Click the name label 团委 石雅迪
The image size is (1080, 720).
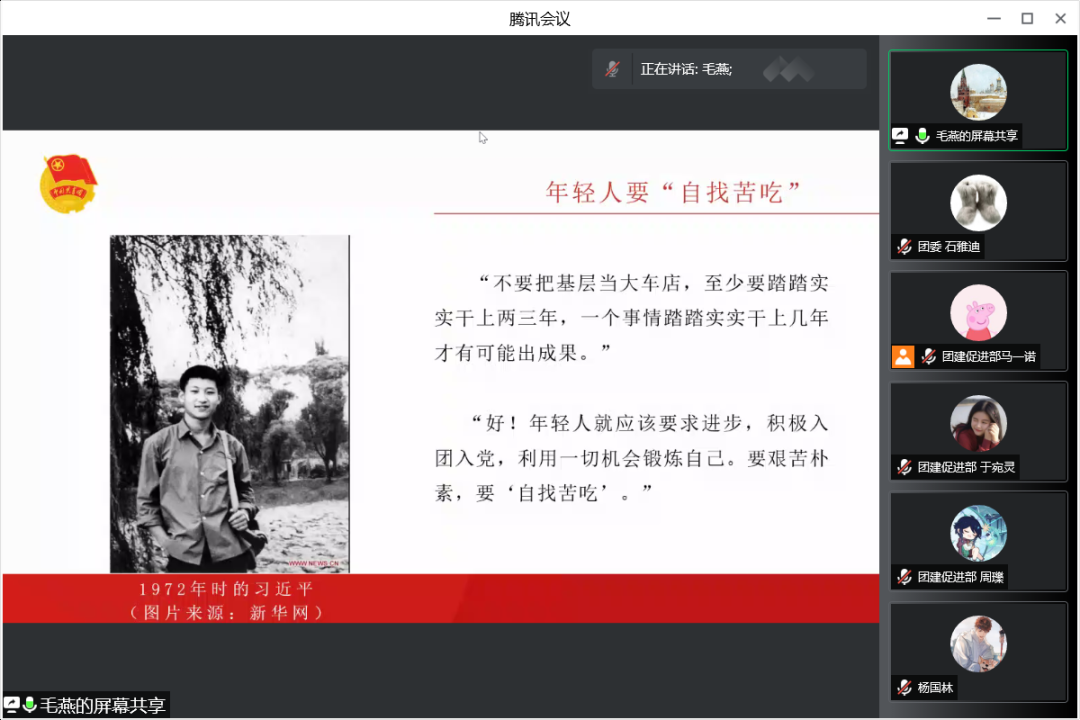click(x=948, y=247)
